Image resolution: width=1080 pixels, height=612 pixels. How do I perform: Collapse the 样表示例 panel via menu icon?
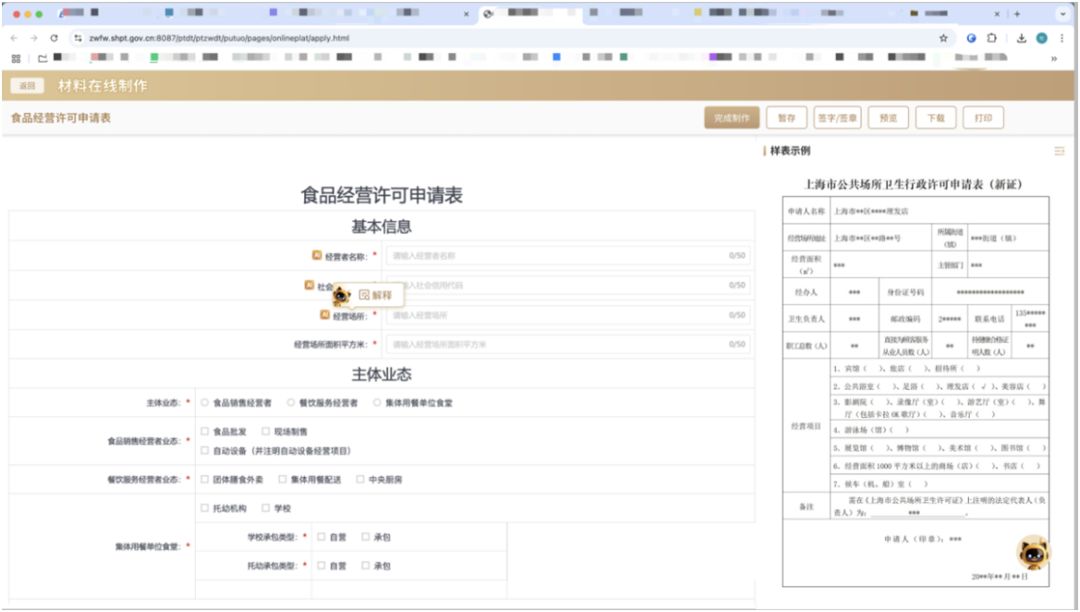click(1059, 151)
